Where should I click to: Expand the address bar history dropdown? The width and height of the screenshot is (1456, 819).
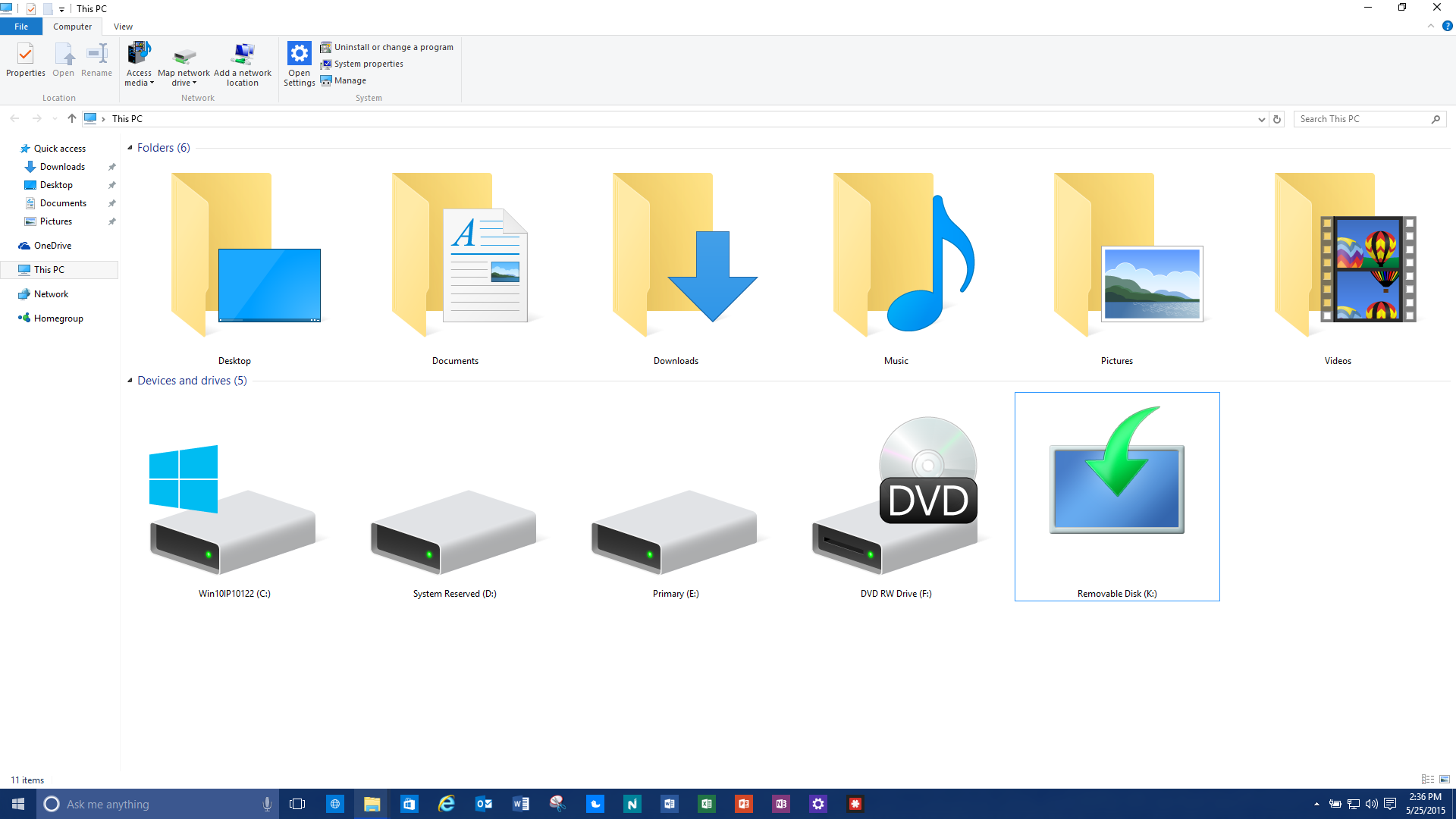pos(1261,119)
